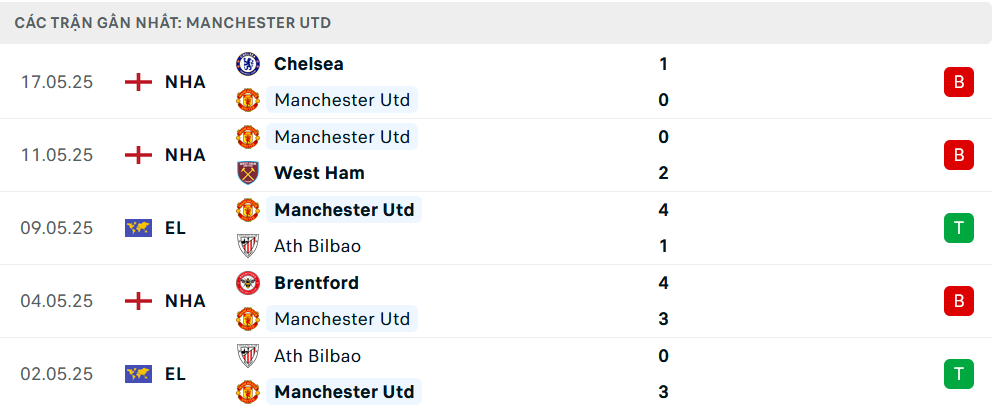Click the England flag icon in the 11.05.25 row

tap(139, 155)
